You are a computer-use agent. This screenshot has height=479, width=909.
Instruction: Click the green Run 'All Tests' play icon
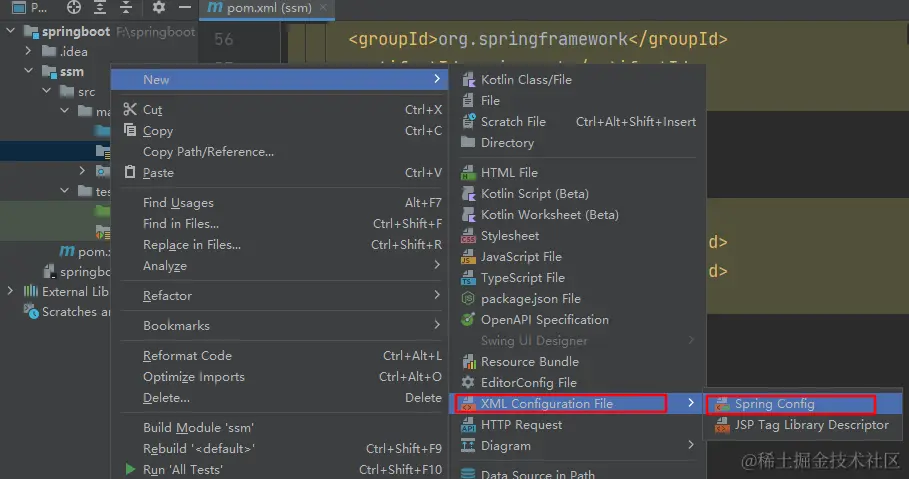pos(130,469)
